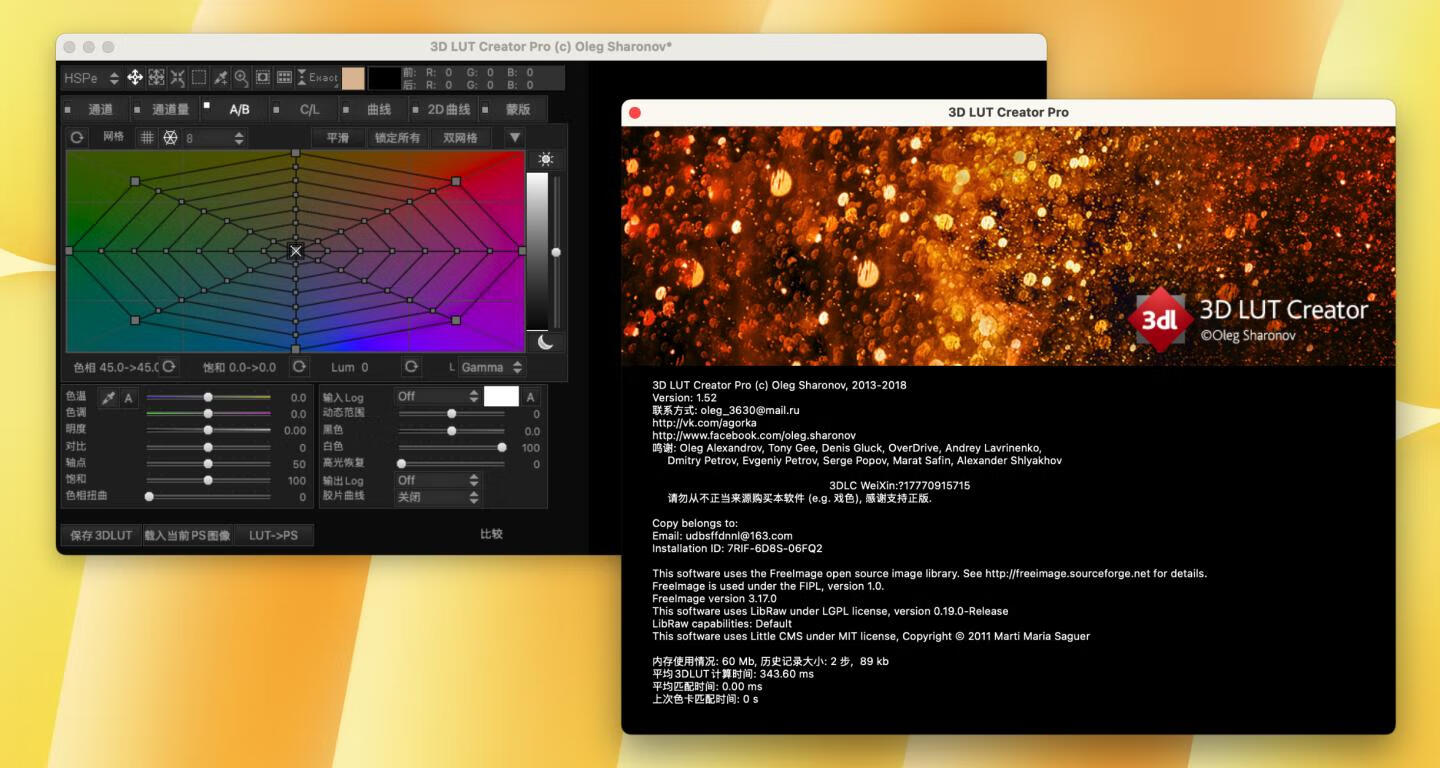Enable the 2D曲线 tab indicator checkbox
Viewport: 1440px width, 768px height.
click(415, 109)
